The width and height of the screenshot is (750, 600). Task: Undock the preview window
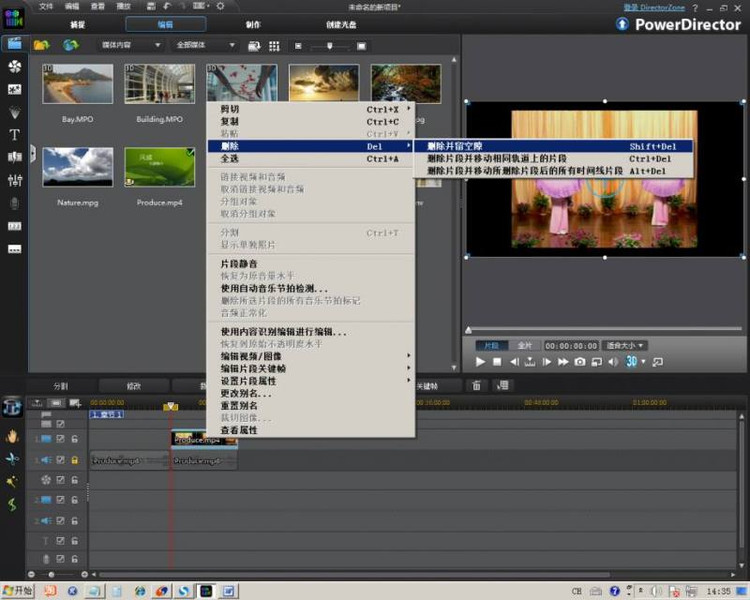click(658, 362)
